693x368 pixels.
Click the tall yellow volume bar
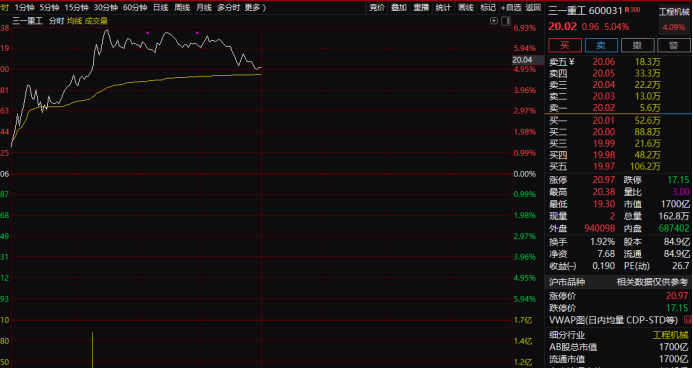92,349
